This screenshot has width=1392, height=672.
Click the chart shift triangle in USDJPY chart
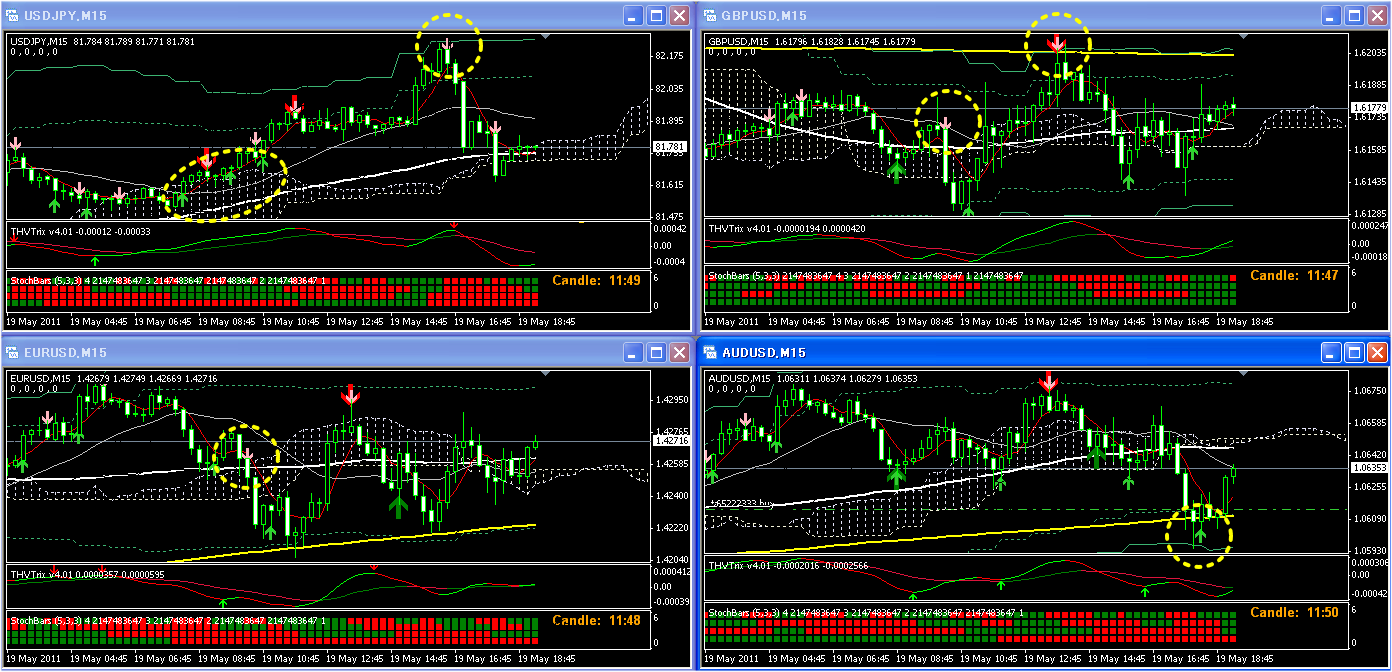(544, 37)
